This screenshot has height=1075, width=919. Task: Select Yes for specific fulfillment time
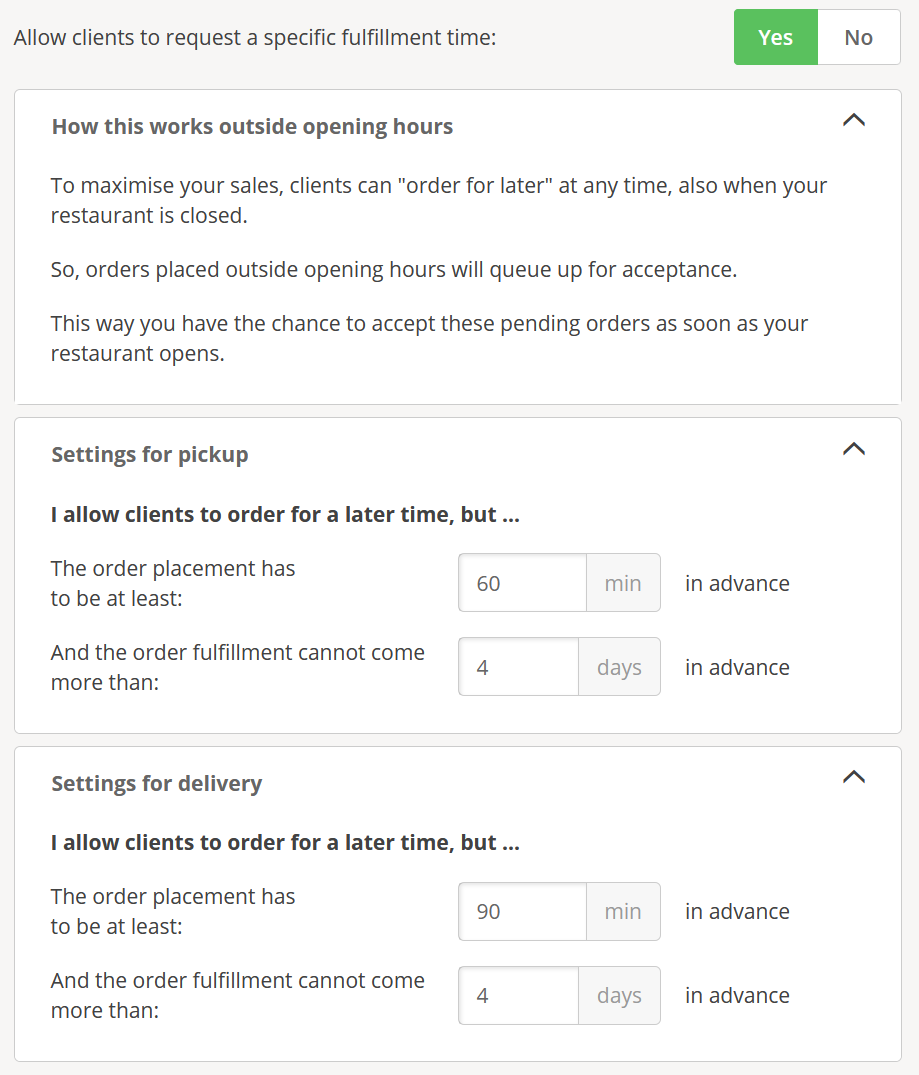coord(775,38)
